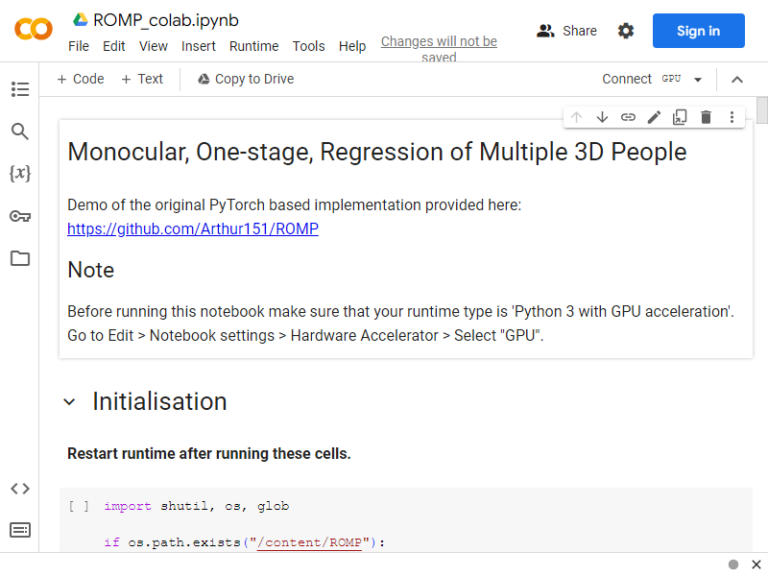Image resolution: width=768 pixels, height=576 pixels.
Task: Add a new Text cell
Action: click(x=142, y=79)
